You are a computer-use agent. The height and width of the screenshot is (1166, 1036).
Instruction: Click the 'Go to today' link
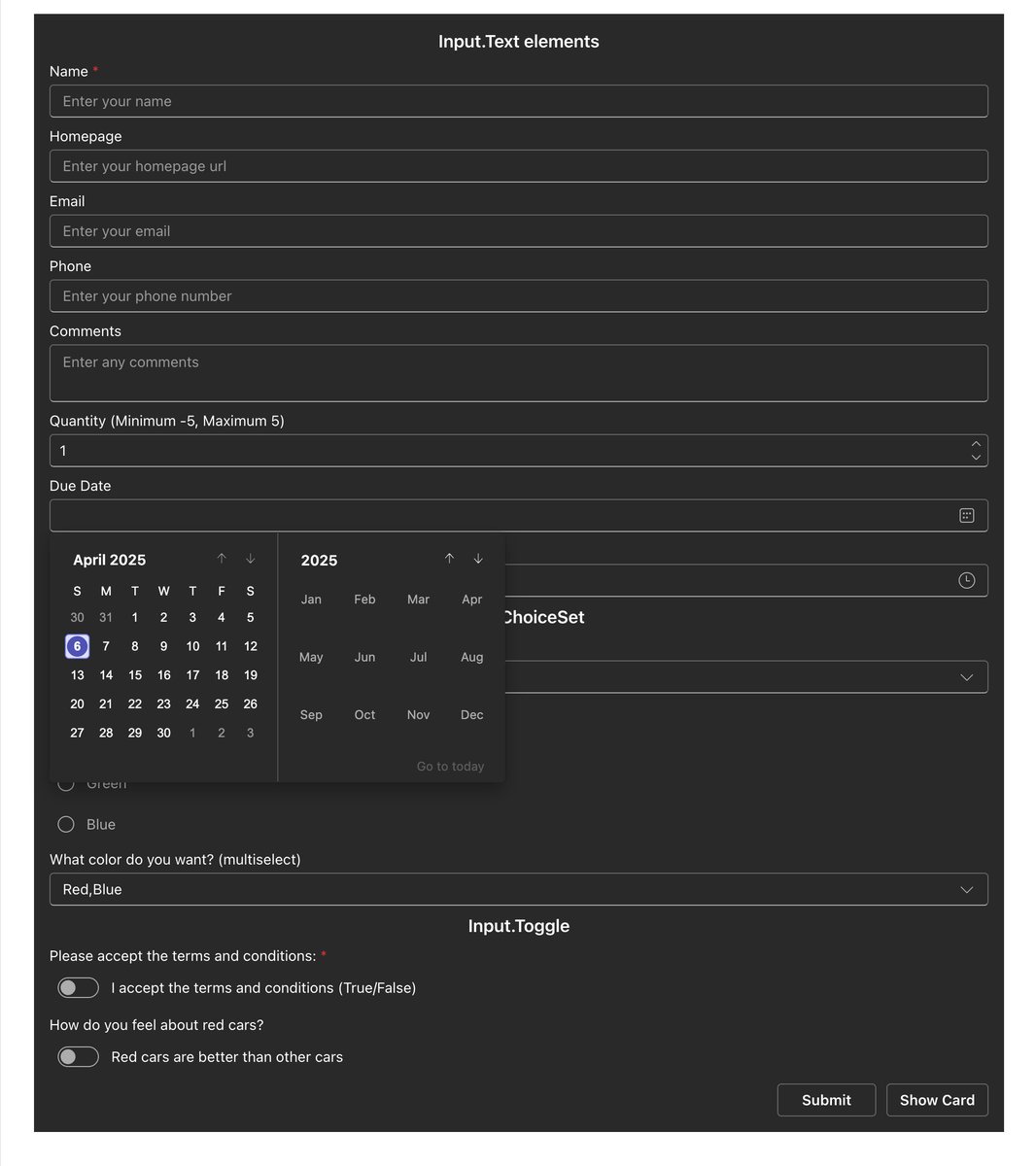450,766
